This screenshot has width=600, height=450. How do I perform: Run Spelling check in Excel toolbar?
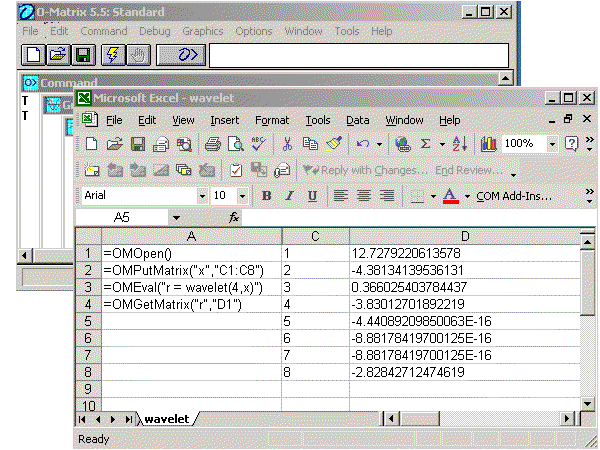(x=259, y=145)
